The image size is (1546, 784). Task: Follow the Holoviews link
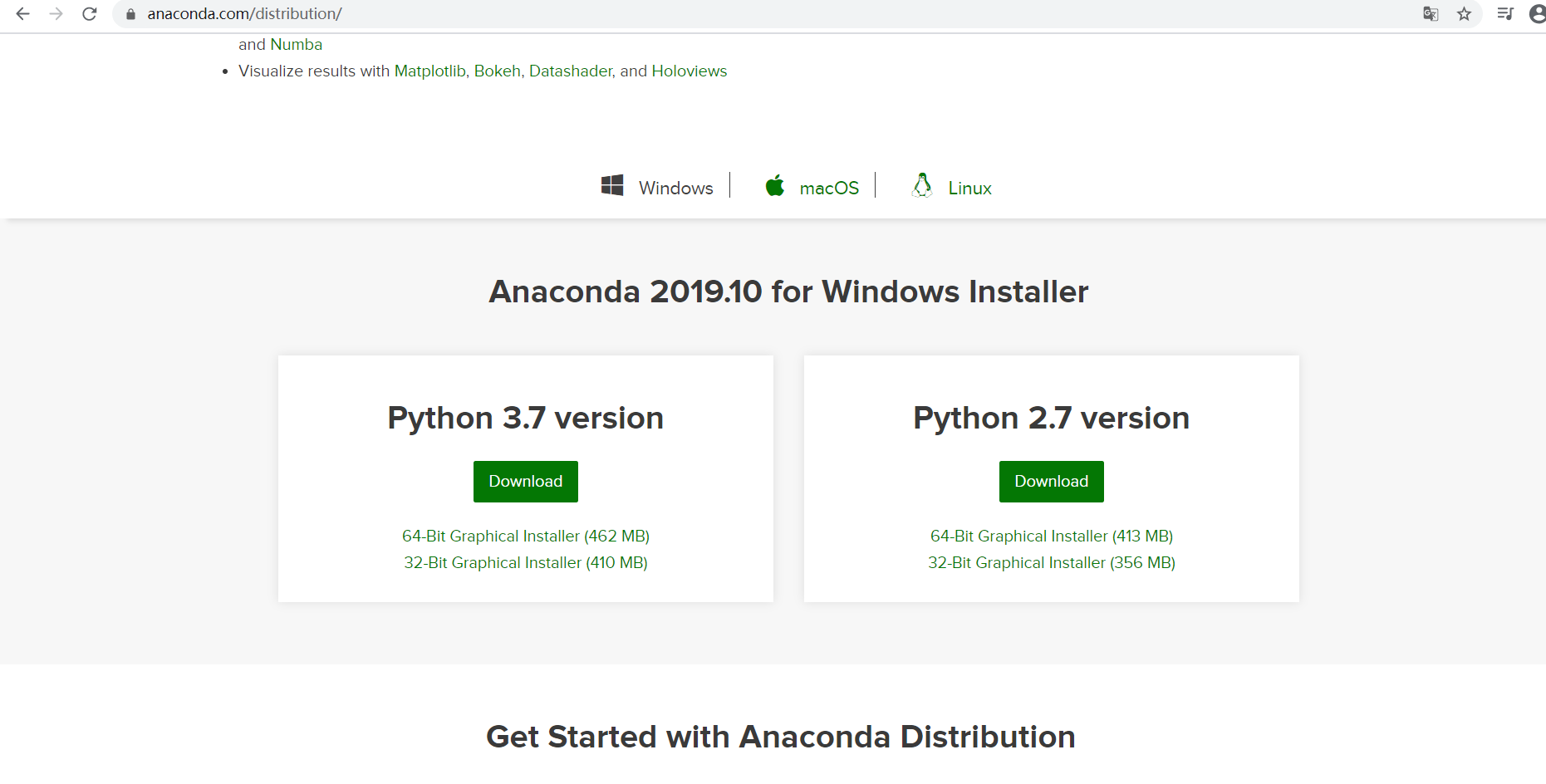(x=690, y=71)
